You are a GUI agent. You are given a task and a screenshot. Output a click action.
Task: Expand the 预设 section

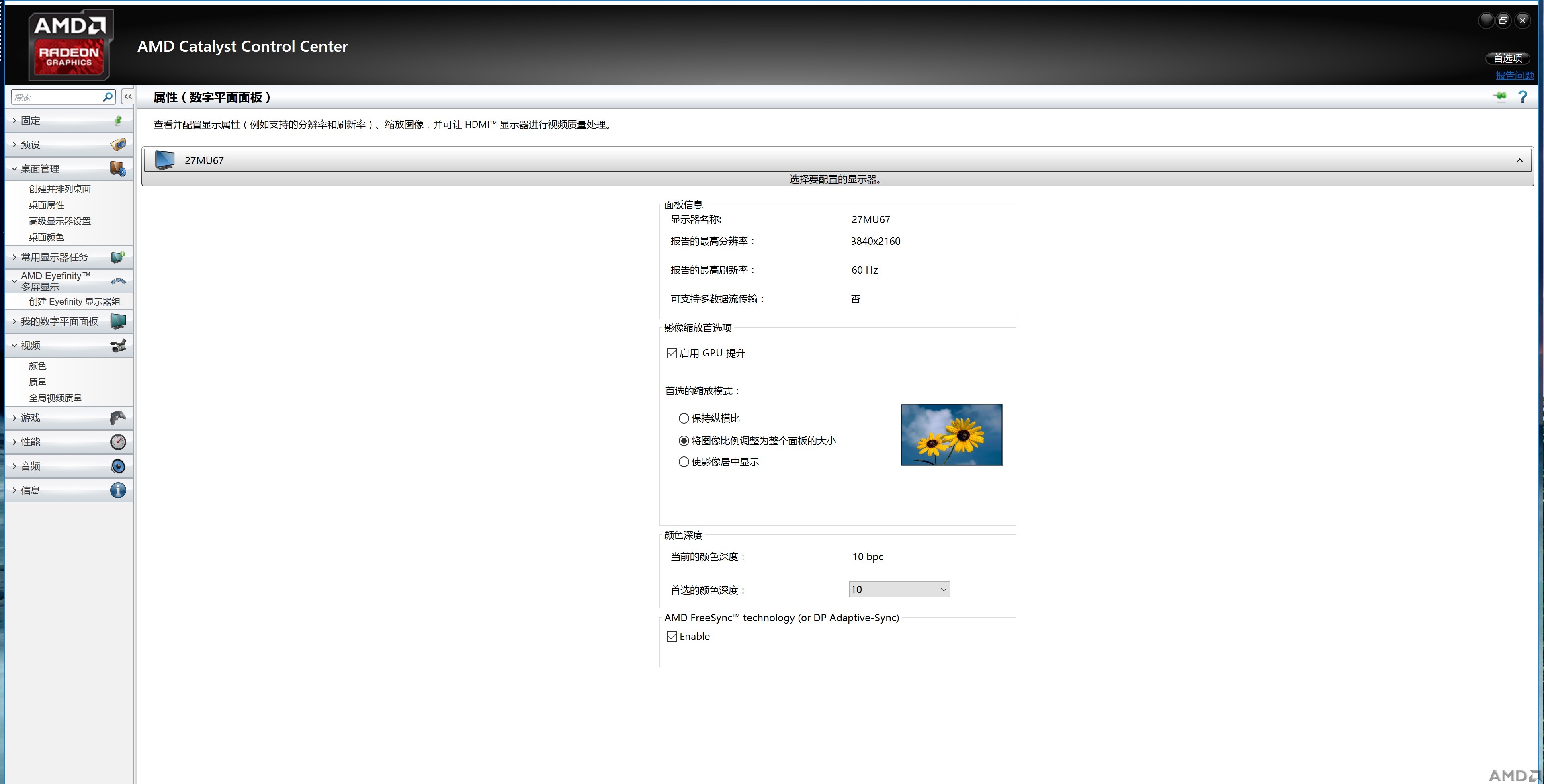tap(14, 144)
